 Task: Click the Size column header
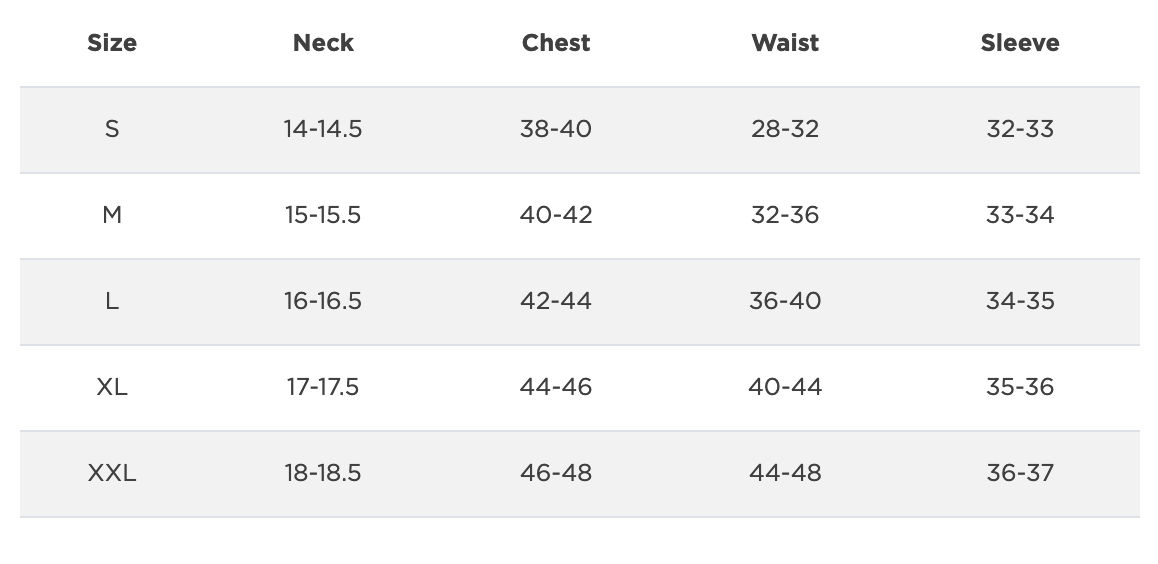112,43
